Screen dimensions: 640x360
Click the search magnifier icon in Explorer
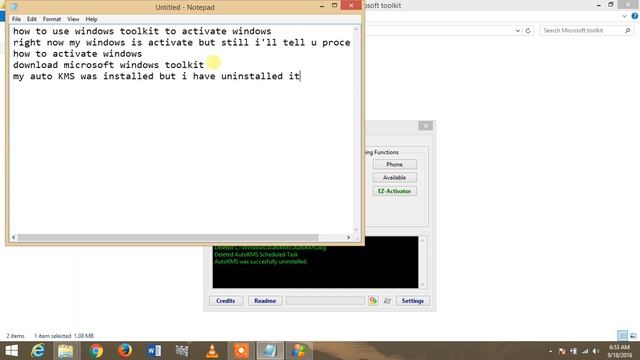pos(628,30)
